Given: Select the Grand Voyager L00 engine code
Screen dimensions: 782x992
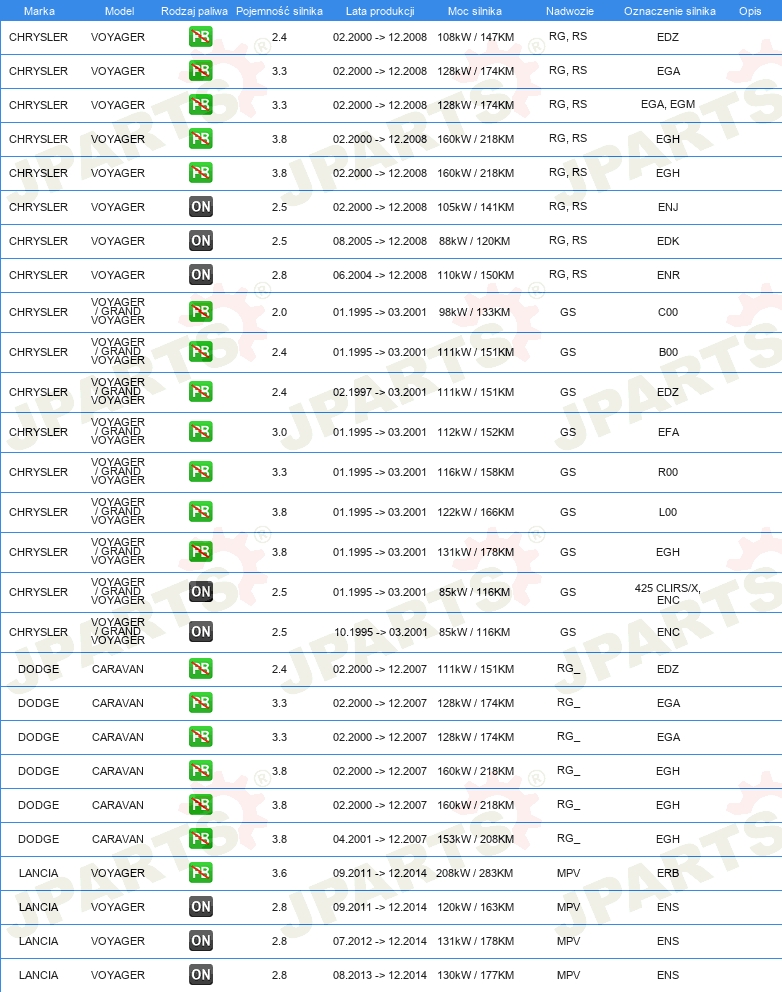Looking at the screenshot, I should pos(667,512).
